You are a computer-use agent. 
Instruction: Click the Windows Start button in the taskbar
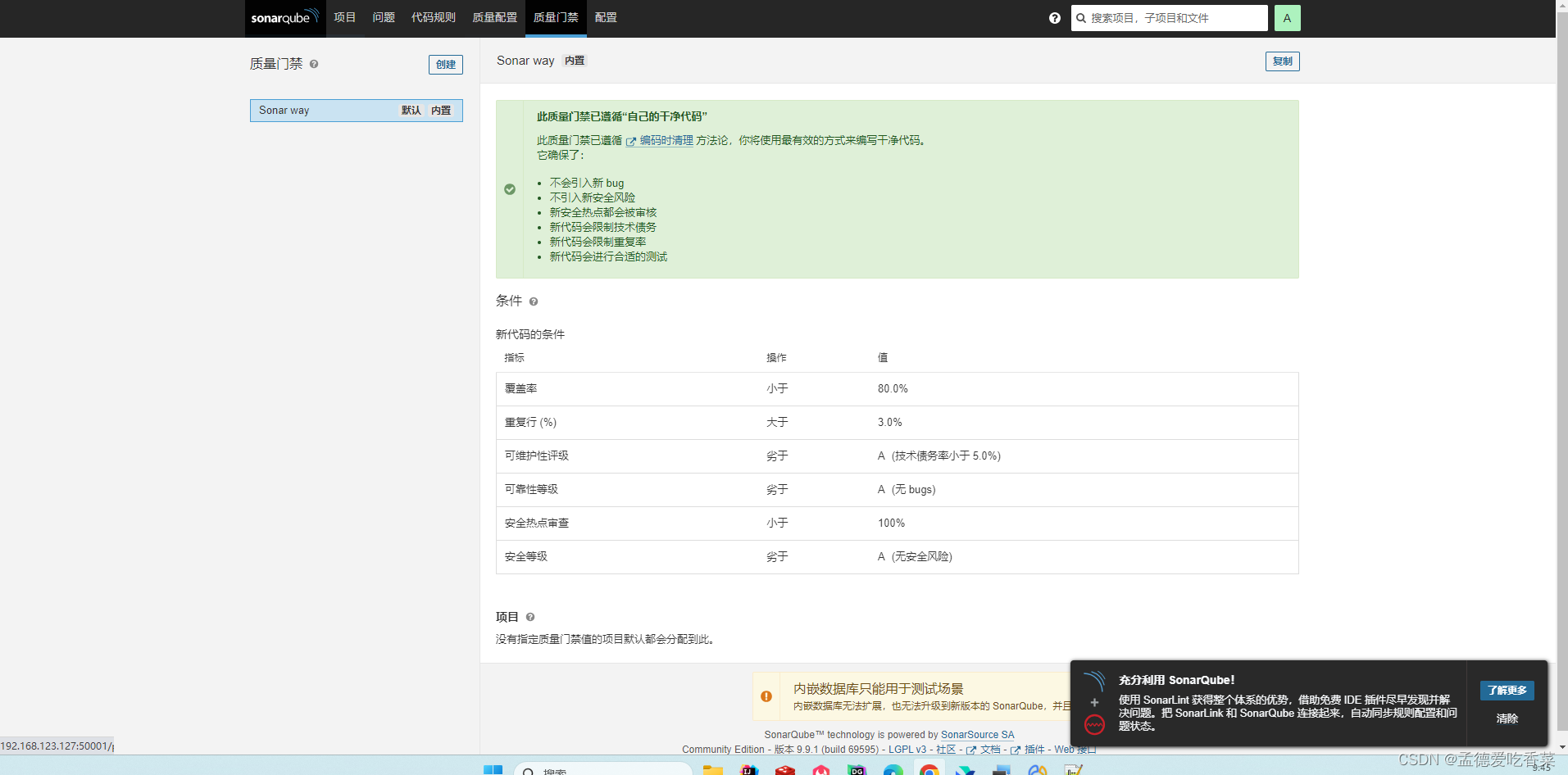pos(493,770)
